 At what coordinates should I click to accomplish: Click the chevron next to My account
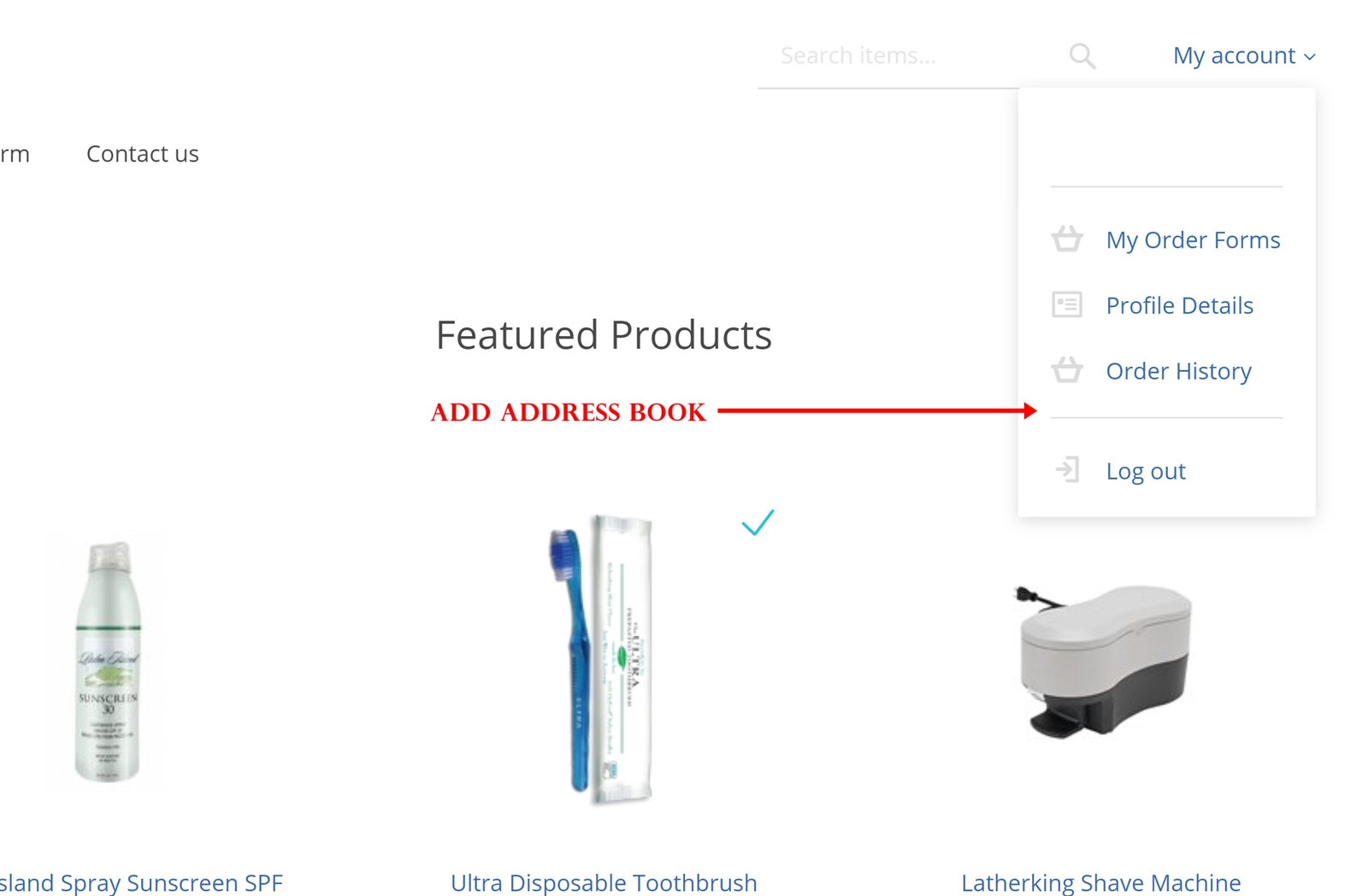pos(1310,57)
